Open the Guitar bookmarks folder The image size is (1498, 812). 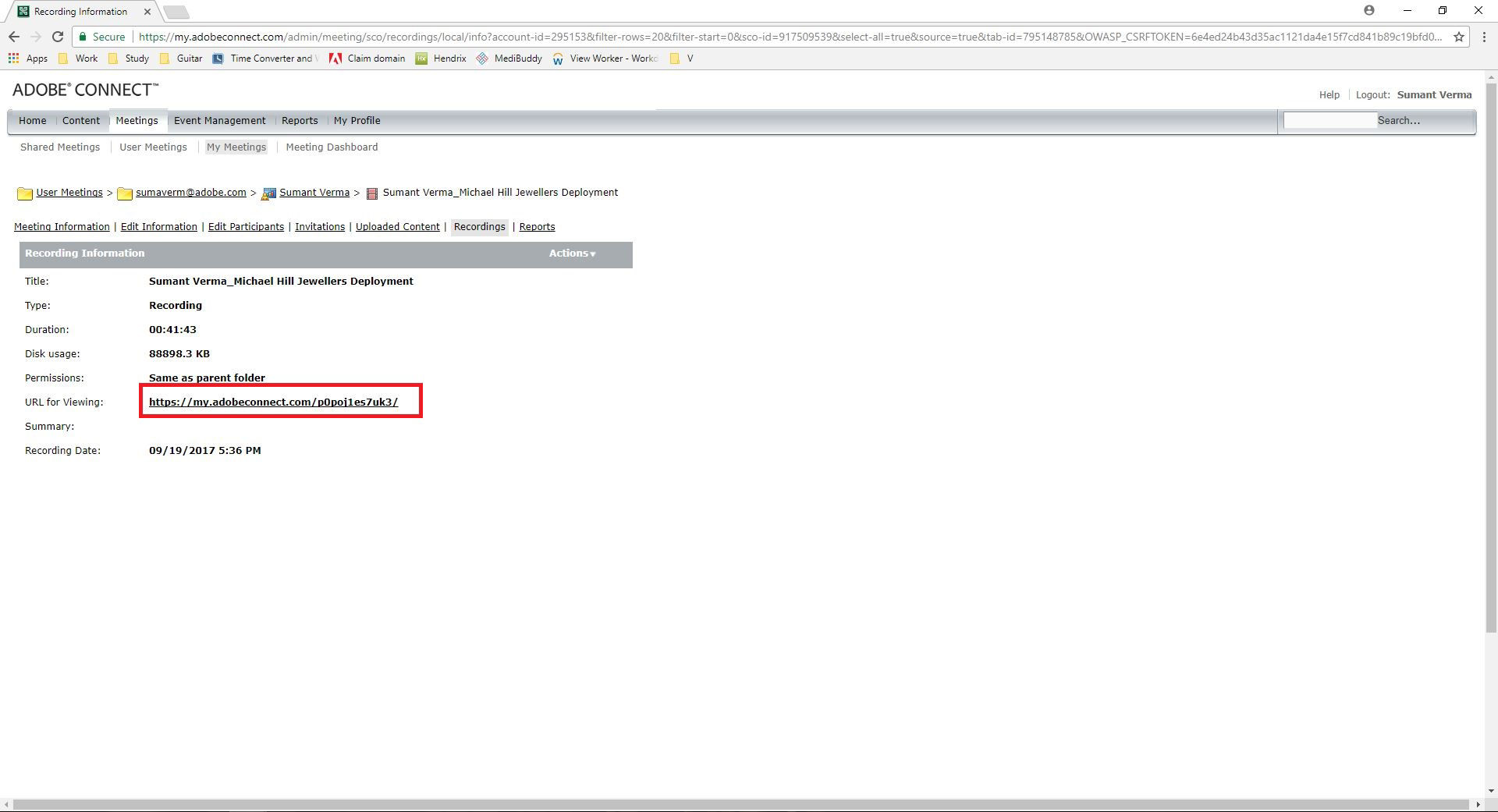click(x=180, y=59)
